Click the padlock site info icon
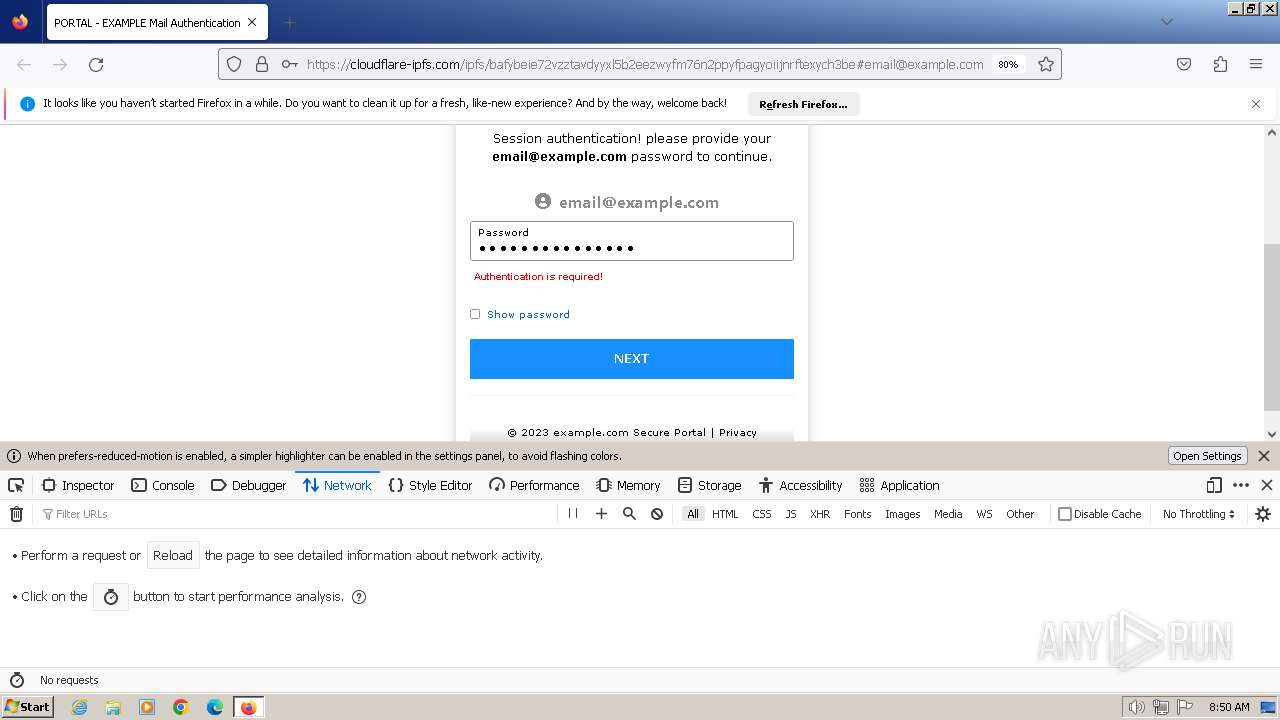The height and width of the screenshot is (720, 1280). click(262, 64)
